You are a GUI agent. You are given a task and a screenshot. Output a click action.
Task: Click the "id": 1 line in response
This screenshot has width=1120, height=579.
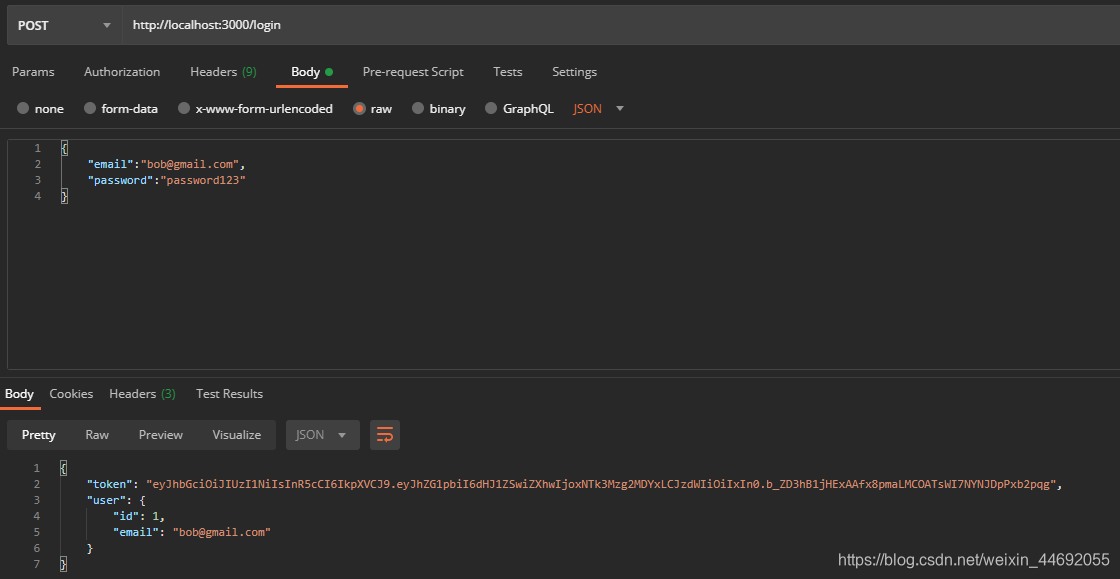(x=140, y=515)
